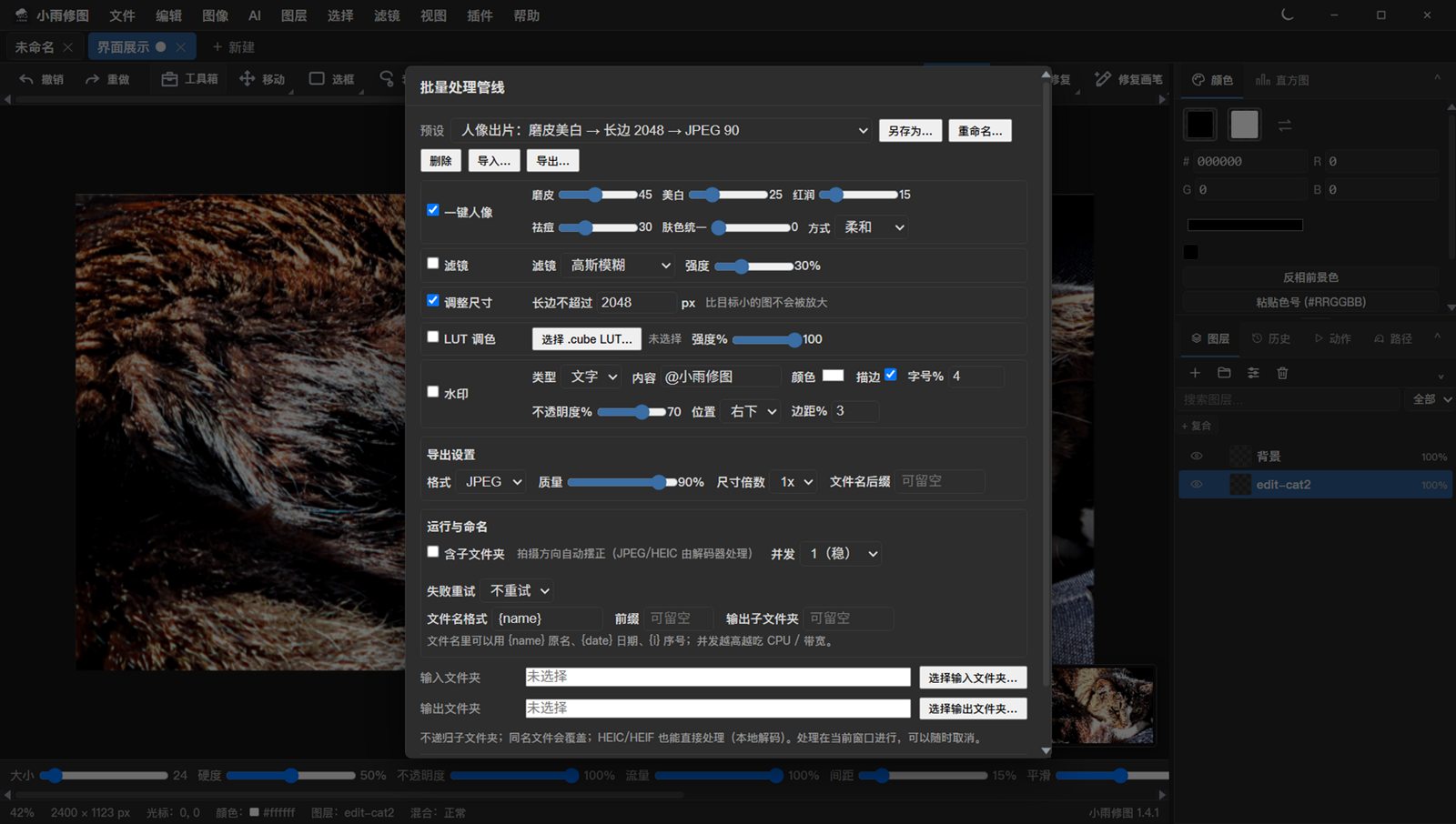
Task: Click the export 质量 slider
Action: click(621, 482)
